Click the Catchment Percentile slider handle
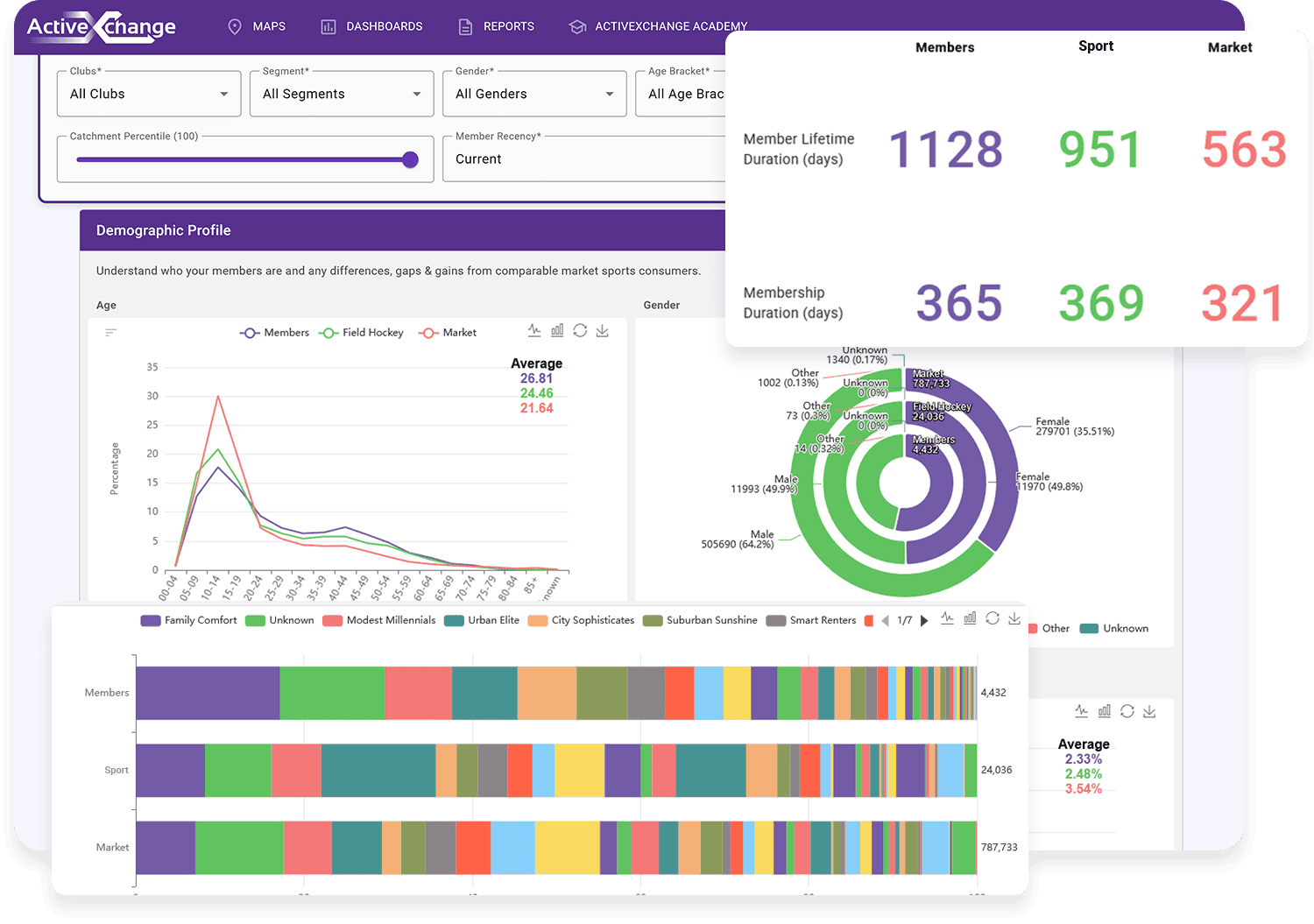Image resolution: width=1314 pixels, height=924 pixels. [410, 159]
